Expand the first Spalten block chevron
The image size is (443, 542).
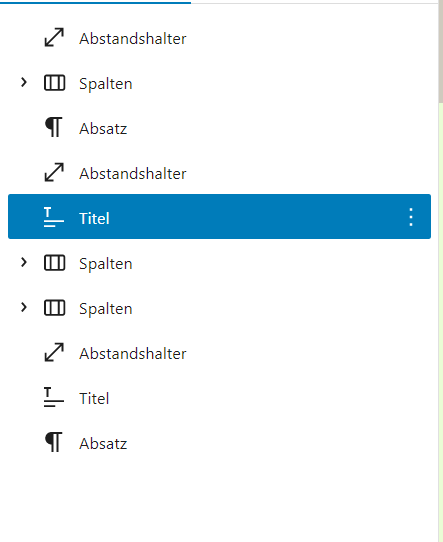(23, 82)
